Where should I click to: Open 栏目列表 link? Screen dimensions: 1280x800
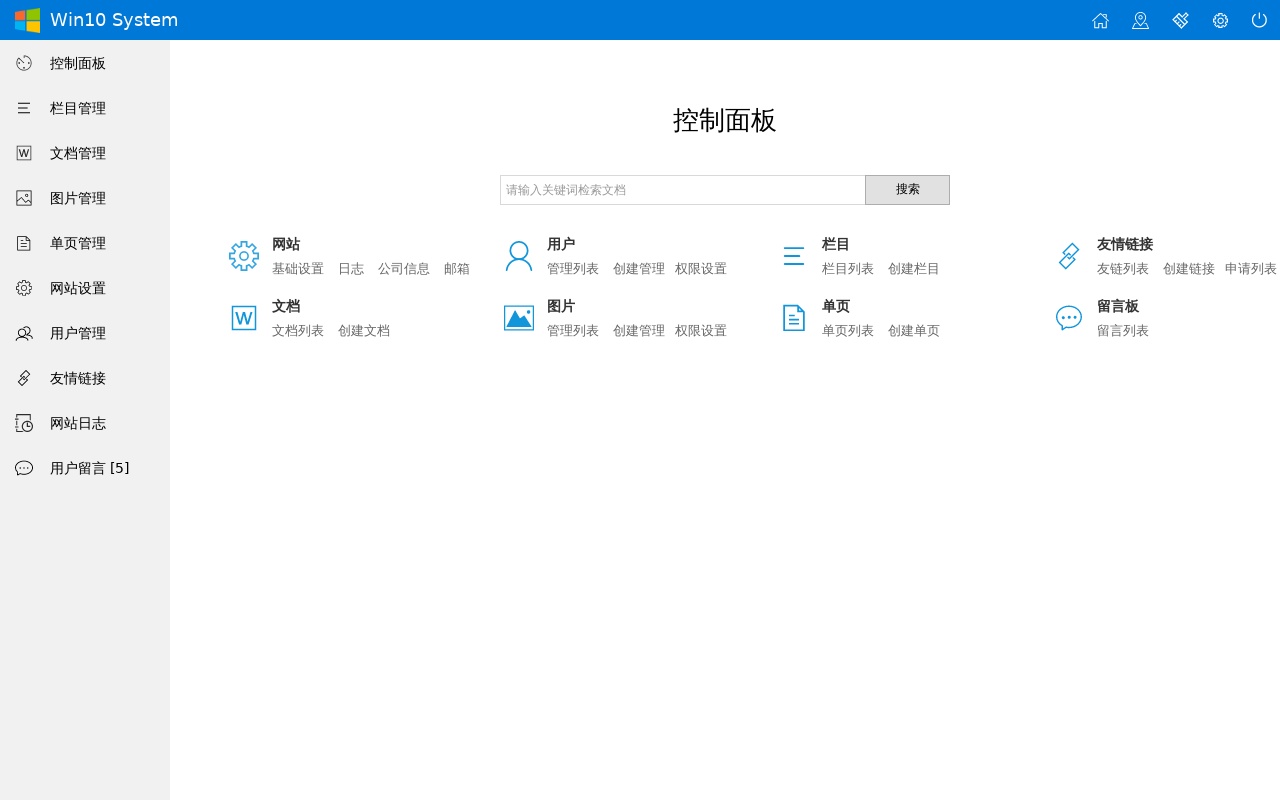848,269
